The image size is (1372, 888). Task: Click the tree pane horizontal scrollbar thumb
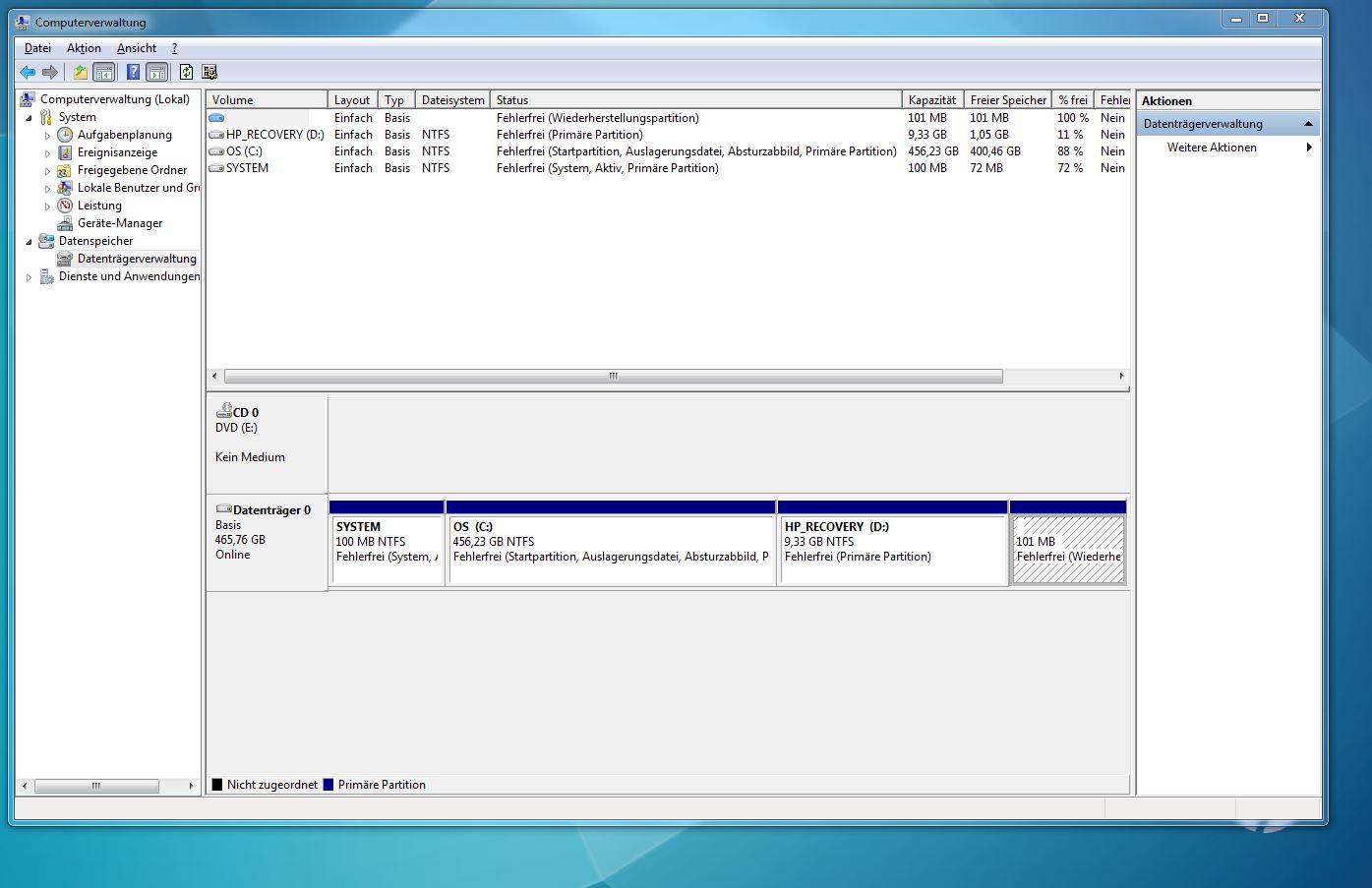97,786
